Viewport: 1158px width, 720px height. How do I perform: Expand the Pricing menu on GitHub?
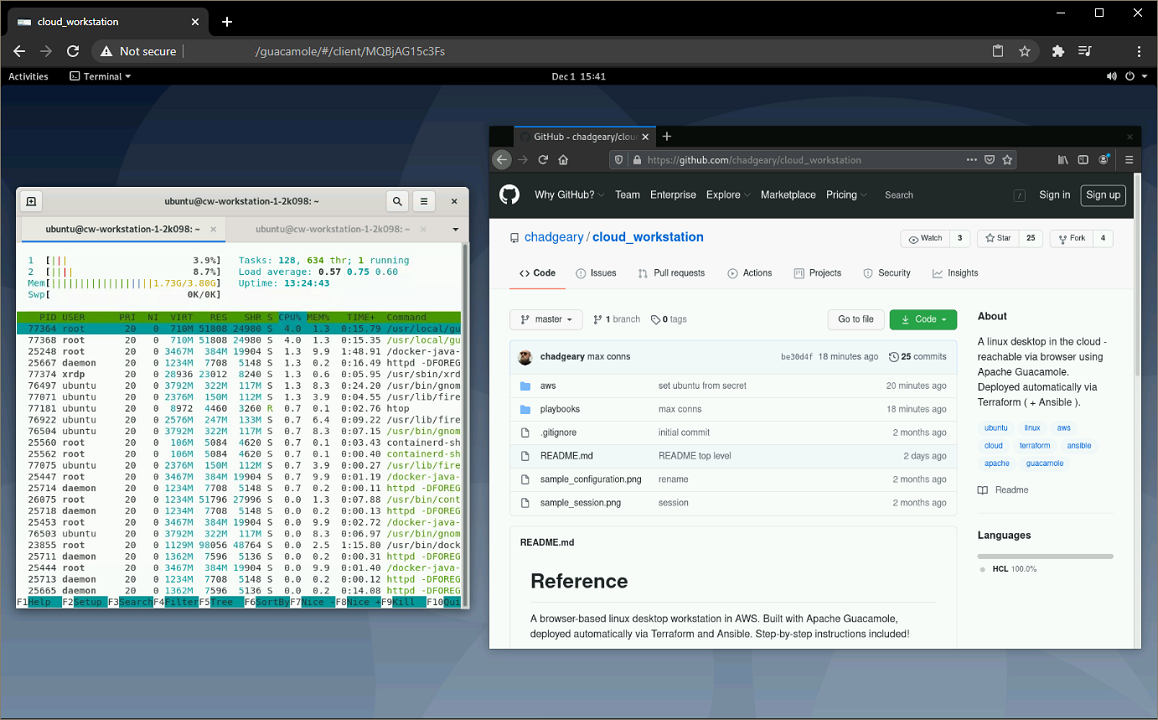pyautogui.click(x=846, y=195)
